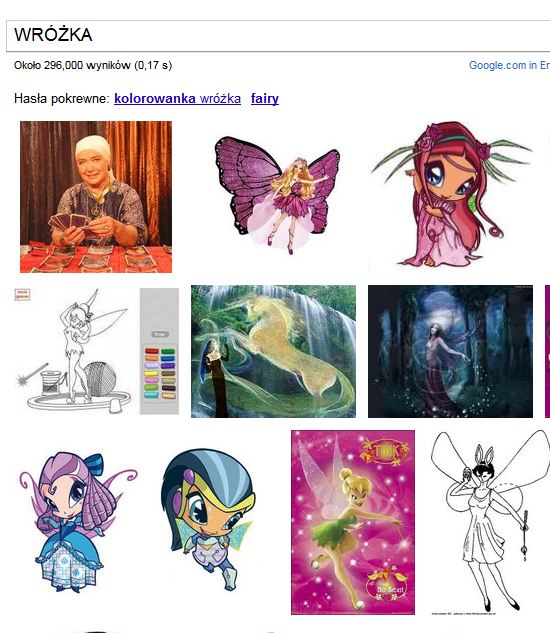The height and width of the screenshot is (633, 550).
Task: Open the purple-haired fairy in blue dress
Action: pyautogui.click(x=78, y=523)
